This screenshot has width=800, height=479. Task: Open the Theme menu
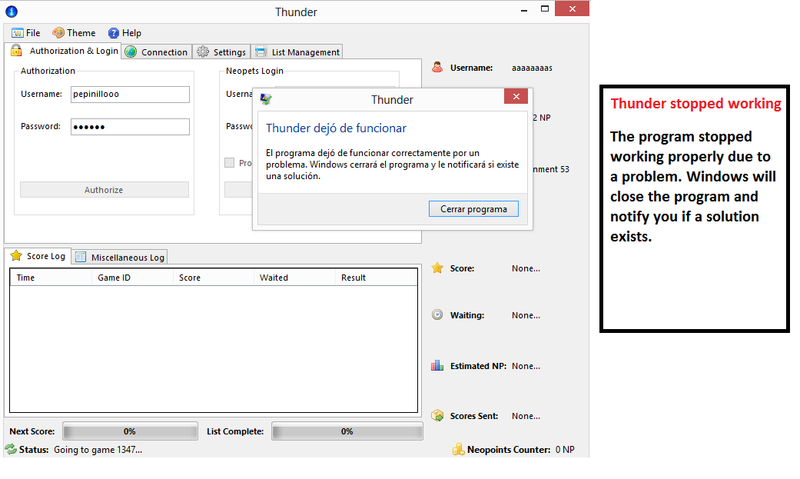coord(74,33)
